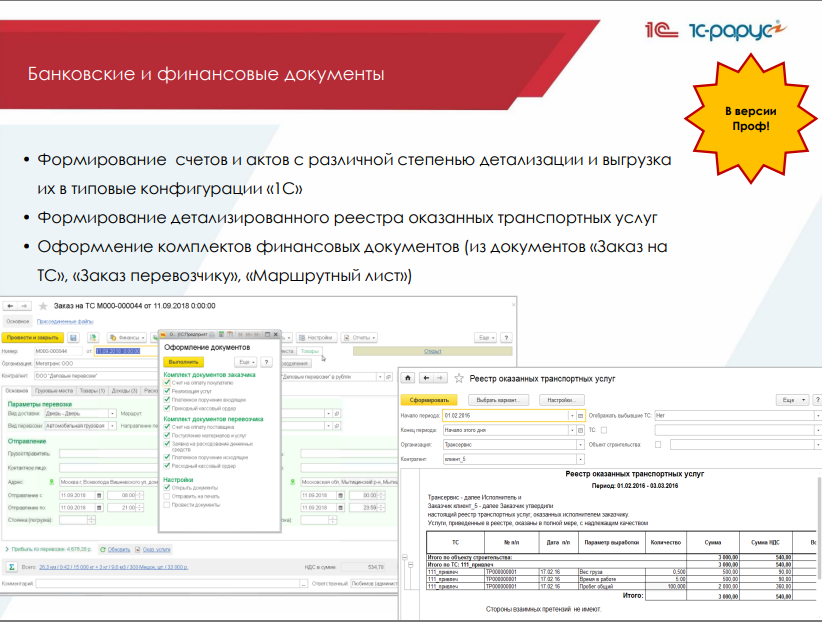Viewport: 822px width, 622px height.
Task: Add Реестр оказанных транспортных услуг to favorites with the star
Action: tap(459, 378)
